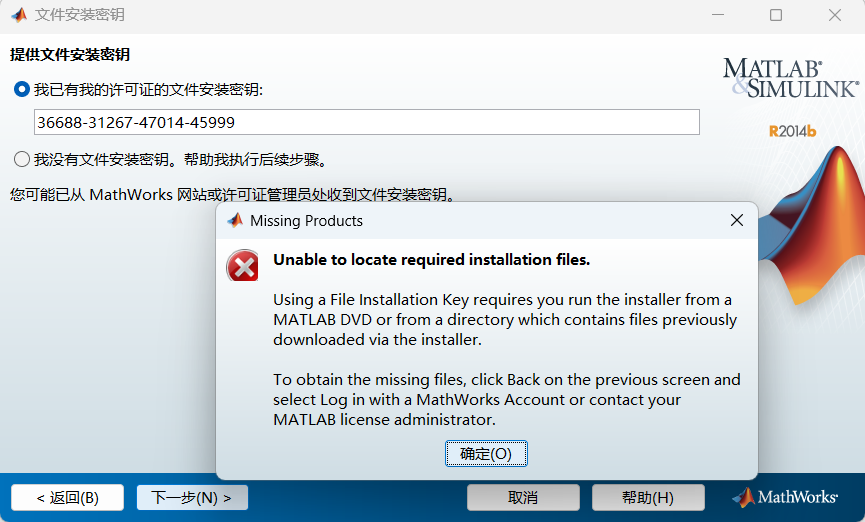Viewport: 865px width, 522px height.
Task: Click the 下一步(N) next button
Action: pos(192,497)
